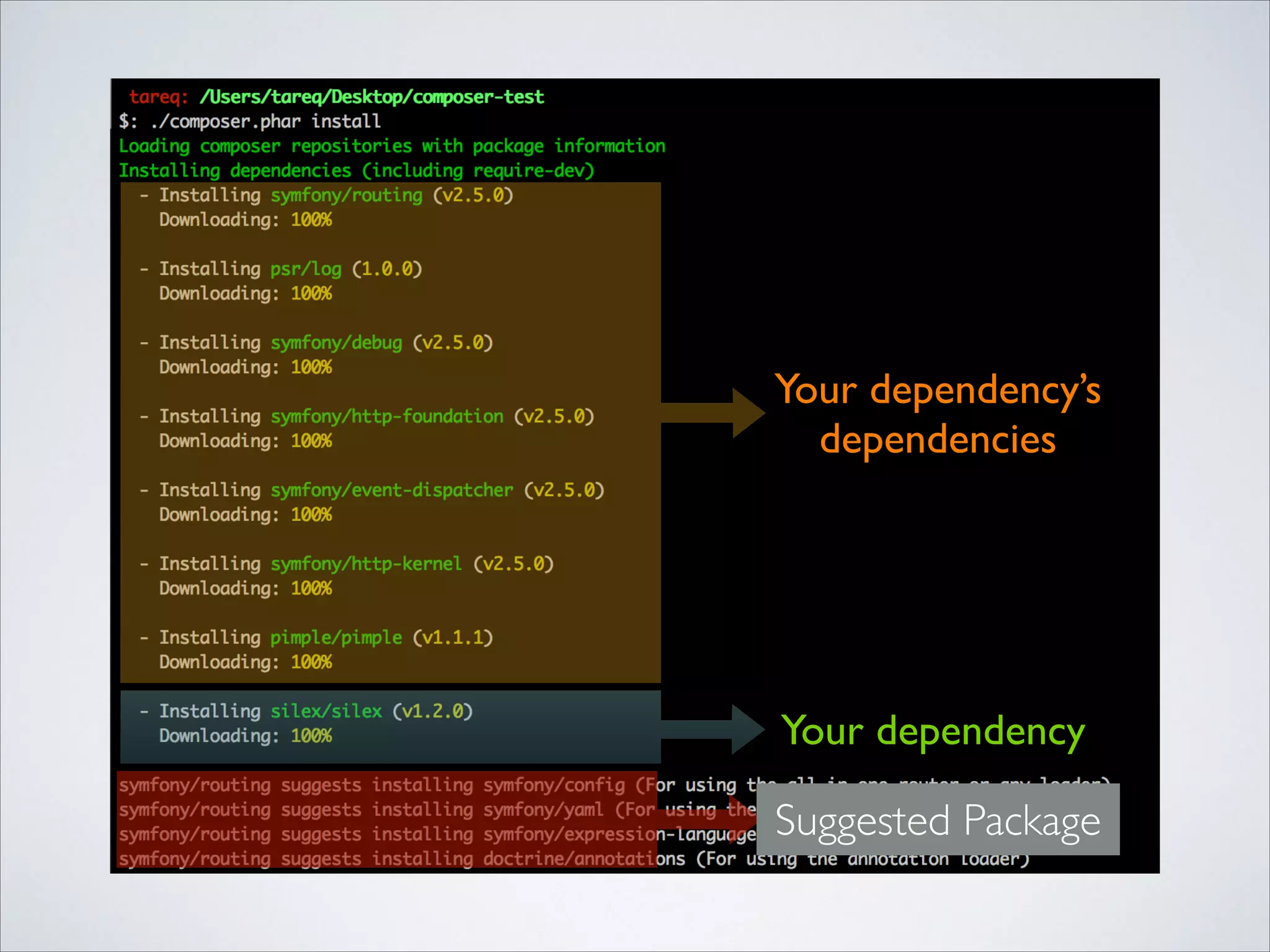The height and width of the screenshot is (952, 1270).
Task: Click the (v2.5.0) version of symfony/http-kernel
Action: coord(513,564)
